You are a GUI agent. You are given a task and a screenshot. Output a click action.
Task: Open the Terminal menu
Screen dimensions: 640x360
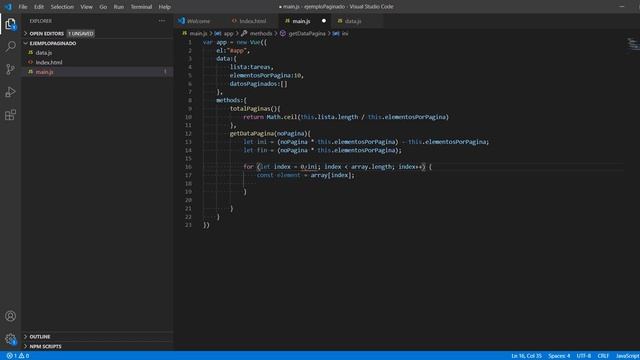141,7
